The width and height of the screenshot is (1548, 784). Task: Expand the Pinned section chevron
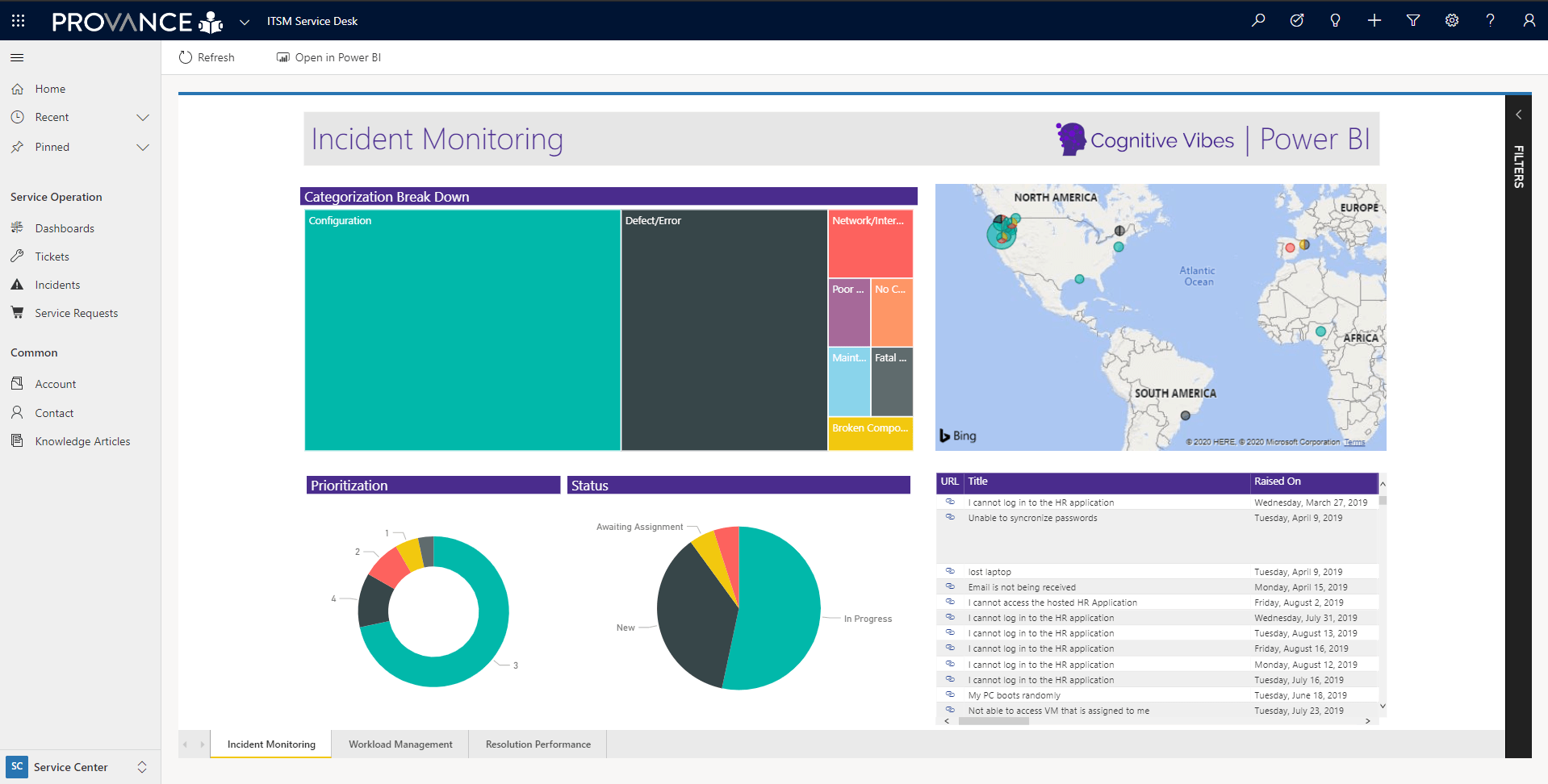coord(143,148)
